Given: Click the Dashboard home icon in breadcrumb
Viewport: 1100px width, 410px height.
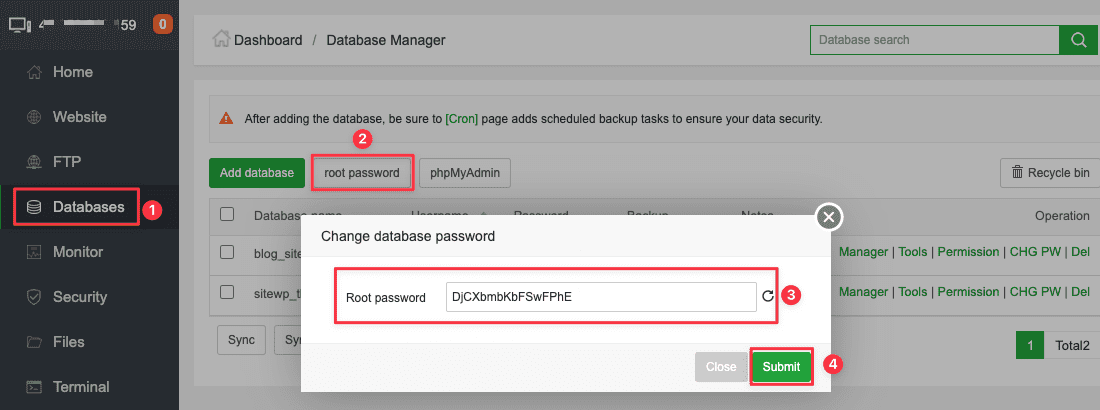Looking at the screenshot, I should 222,39.
